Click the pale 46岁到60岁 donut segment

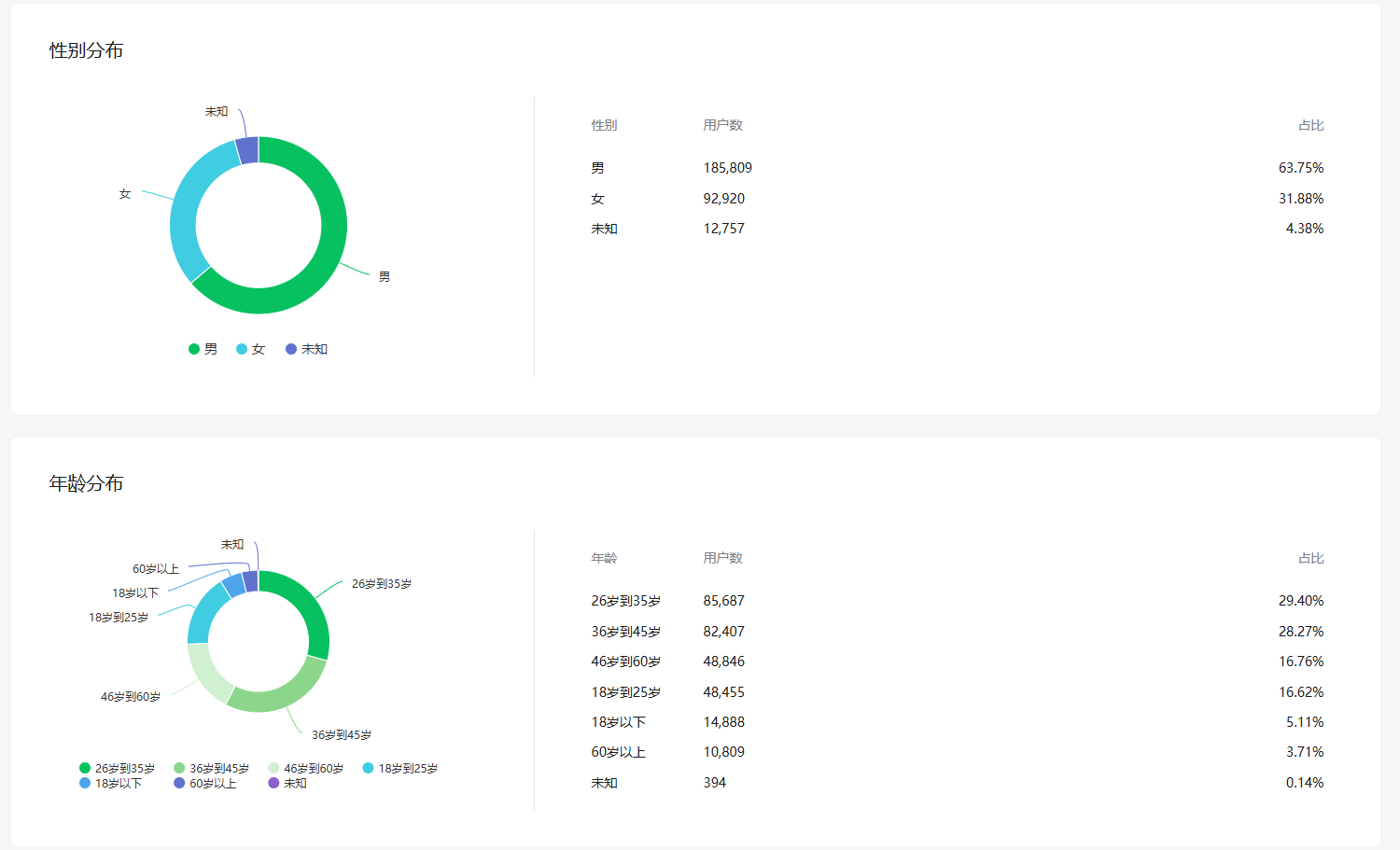[x=205, y=676]
